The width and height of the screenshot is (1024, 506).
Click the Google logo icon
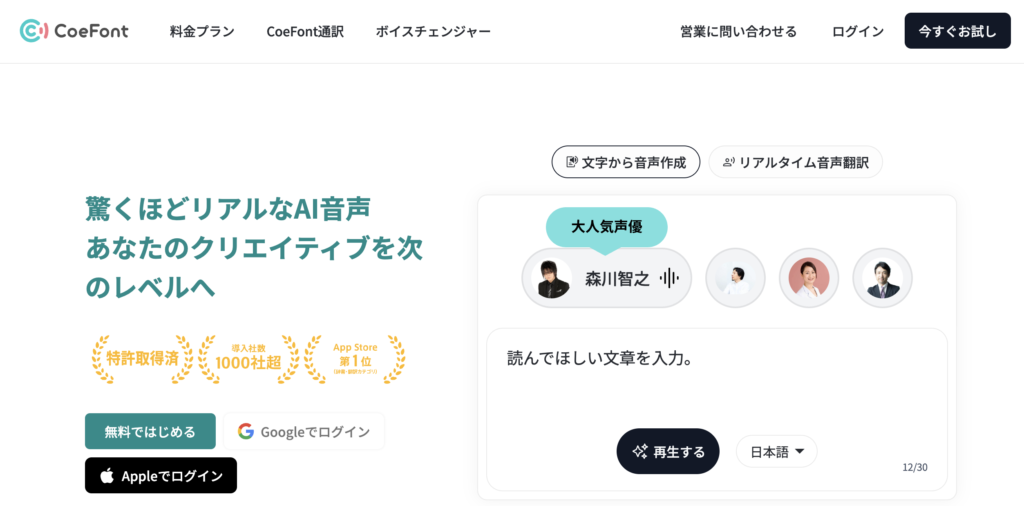(x=246, y=431)
